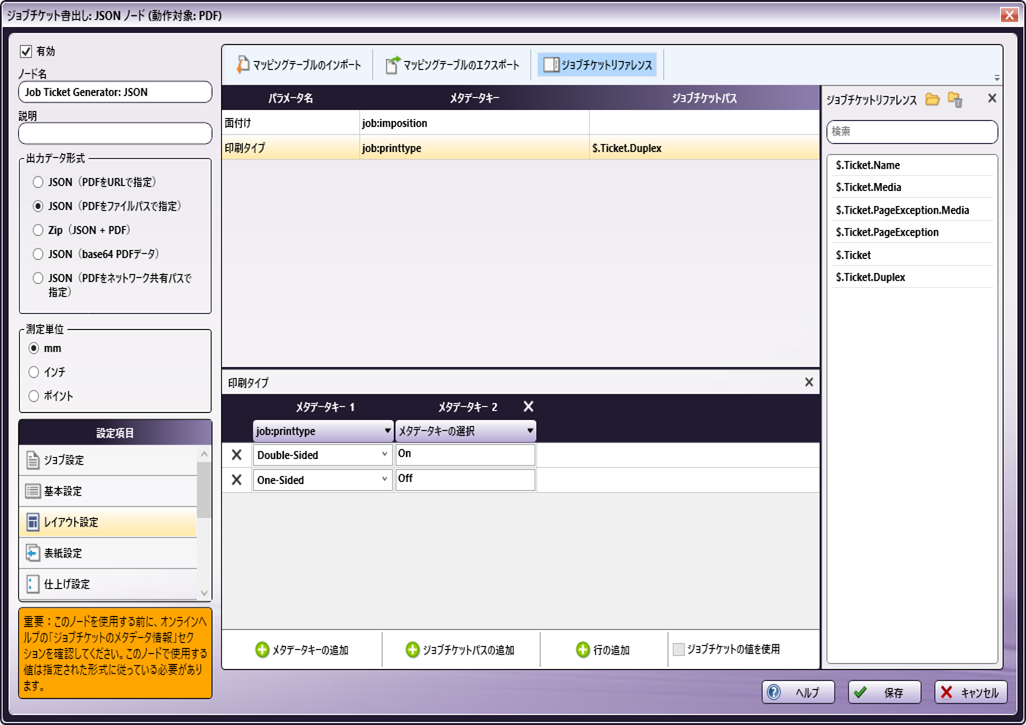This screenshot has height=725, width=1026.
Task: Close the 印刷タイプ detail panel
Action: tap(809, 382)
